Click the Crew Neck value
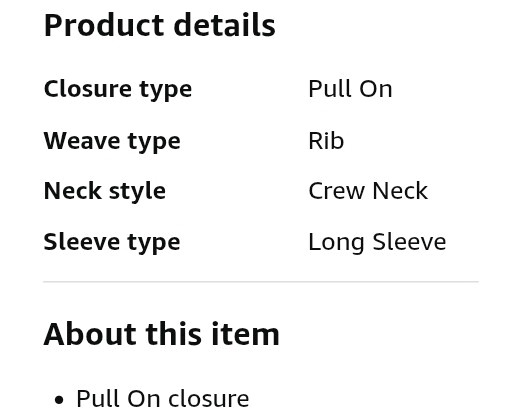Viewport: 505px width, 417px height. point(368,191)
